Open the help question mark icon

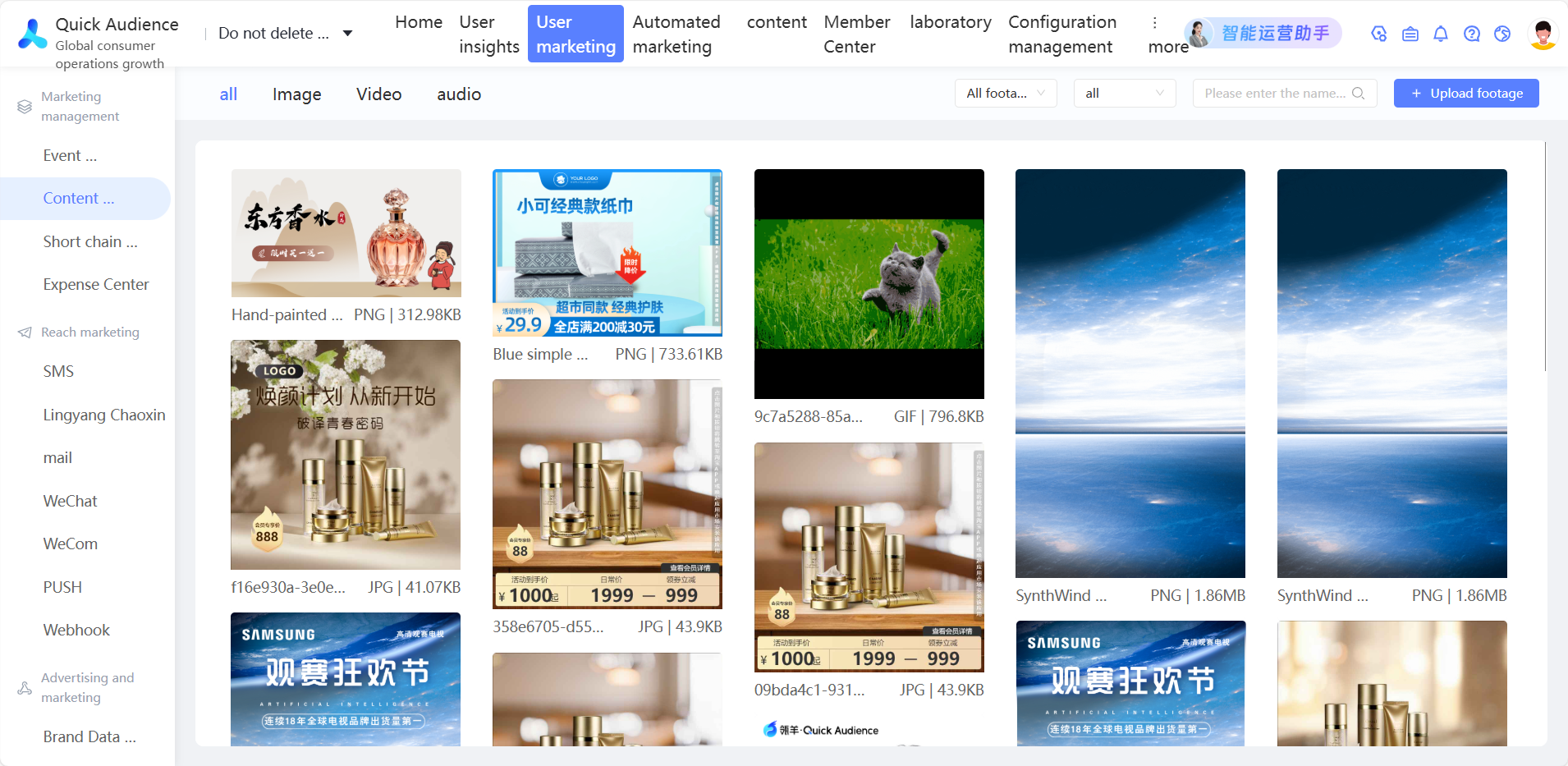click(x=1472, y=34)
